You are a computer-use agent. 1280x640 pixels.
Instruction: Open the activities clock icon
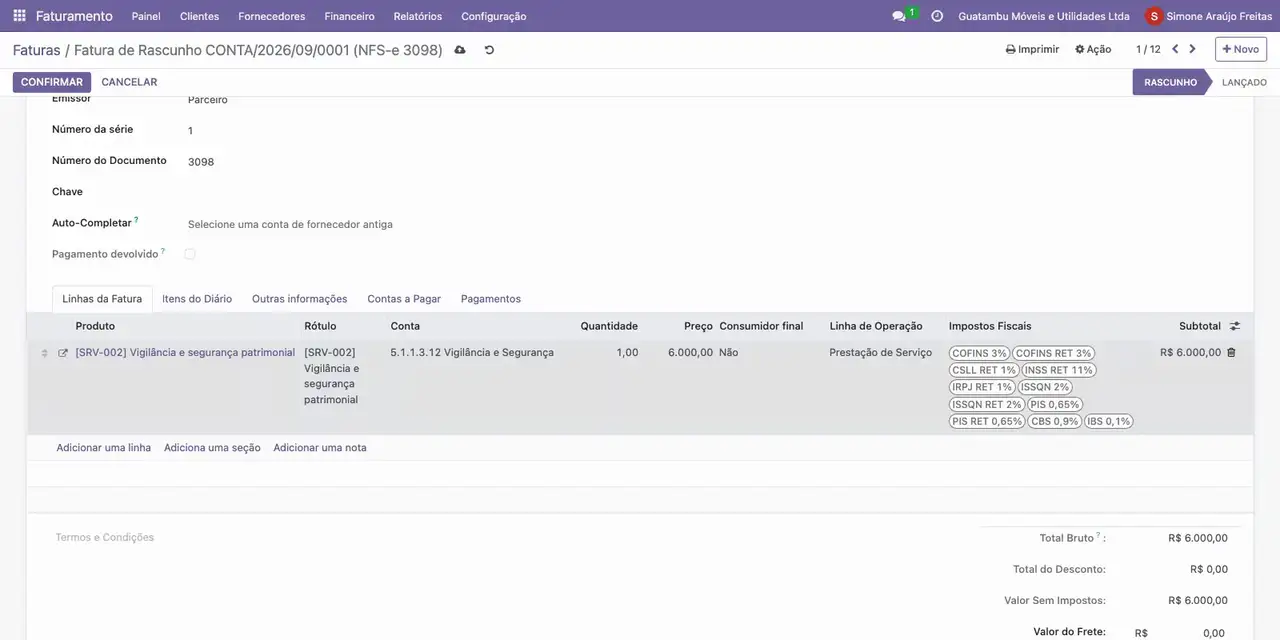pyautogui.click(x=937, y=16)
